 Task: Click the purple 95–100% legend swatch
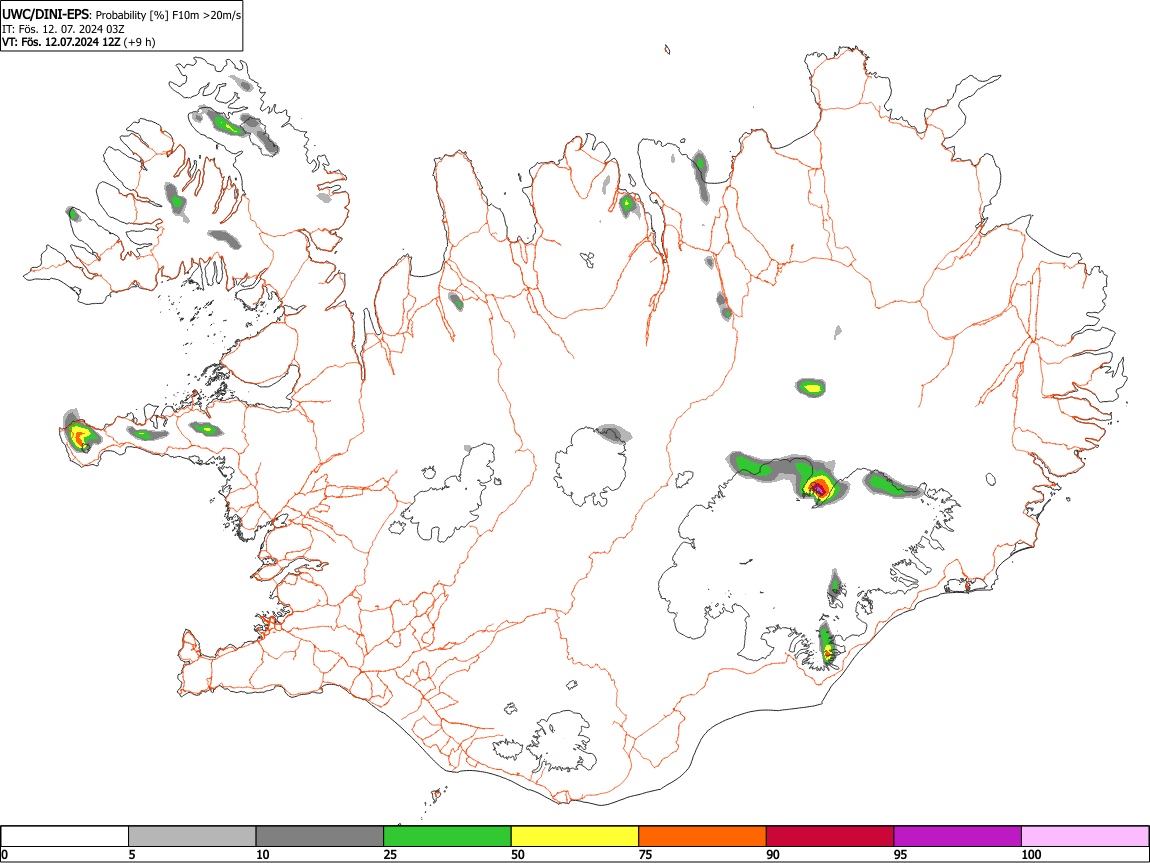point(958,836)
